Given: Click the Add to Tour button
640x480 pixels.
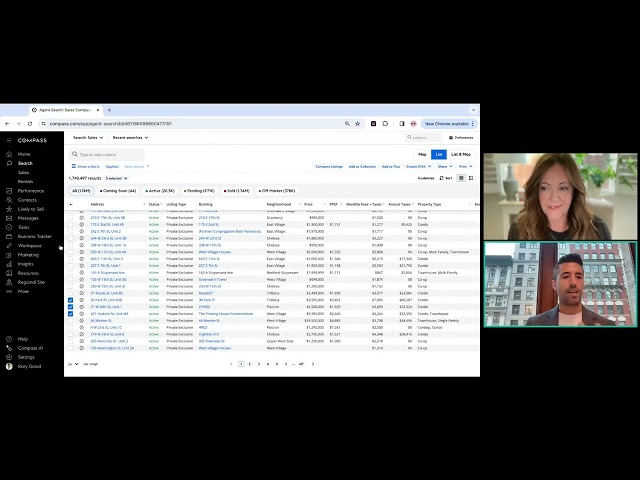Looking at the screenshot, I should pos(391,167).
